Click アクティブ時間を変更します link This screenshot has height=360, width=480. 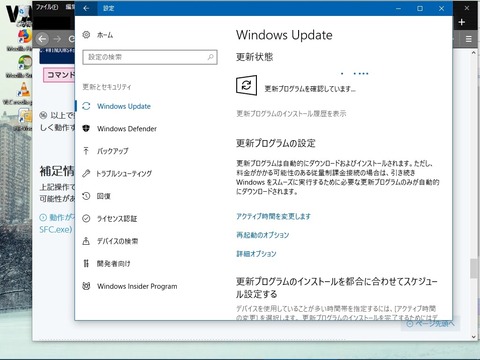click(274, 216)
